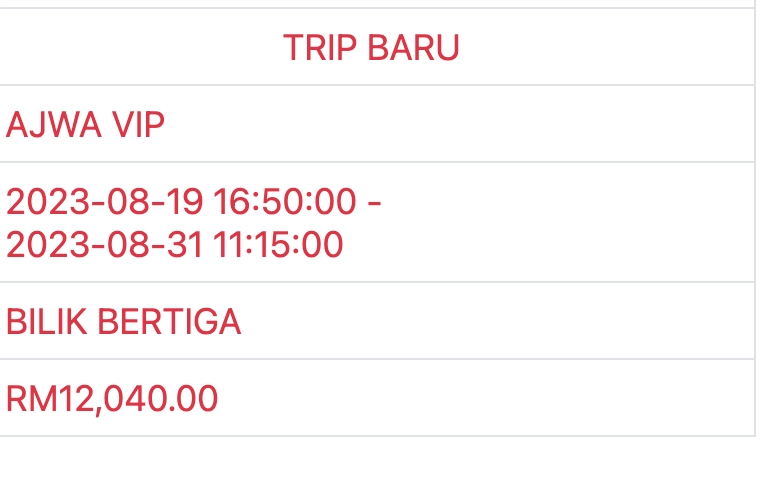The width and height of the screenshot is (781, 490).
Task: Click empty space right of RM12,040.00
Action: point(480,399)
